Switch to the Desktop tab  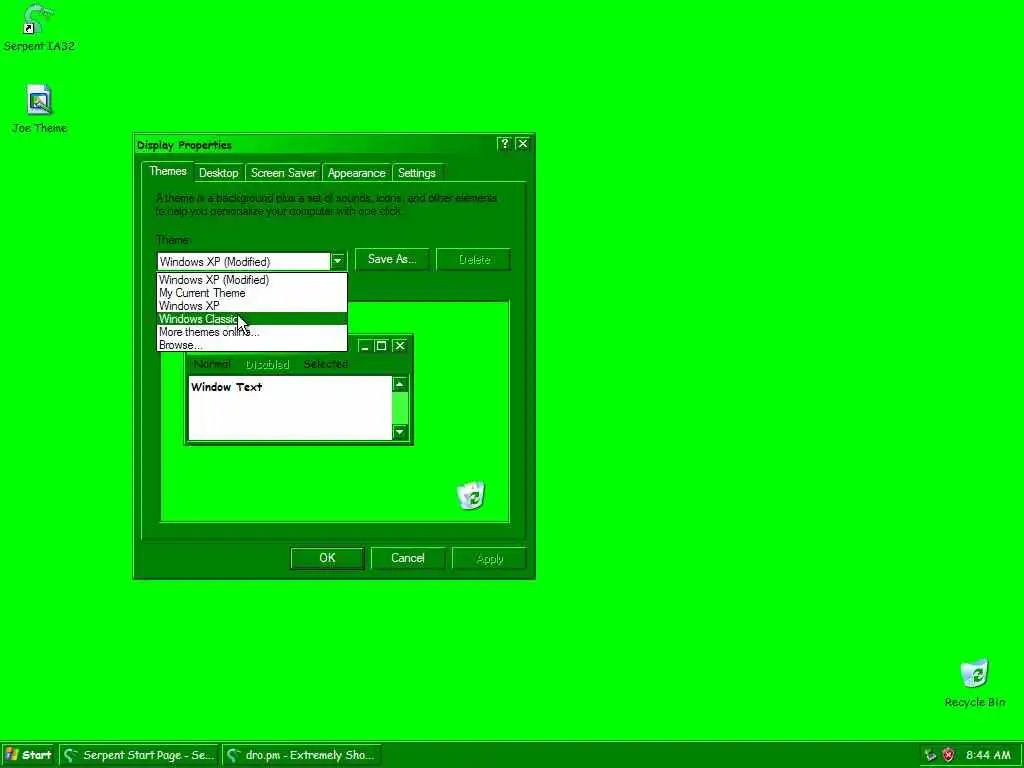[219, 173]
